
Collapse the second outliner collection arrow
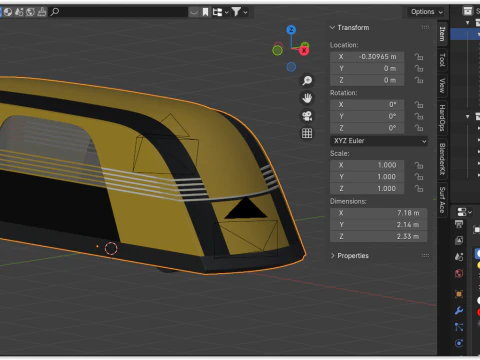point(467,117)
